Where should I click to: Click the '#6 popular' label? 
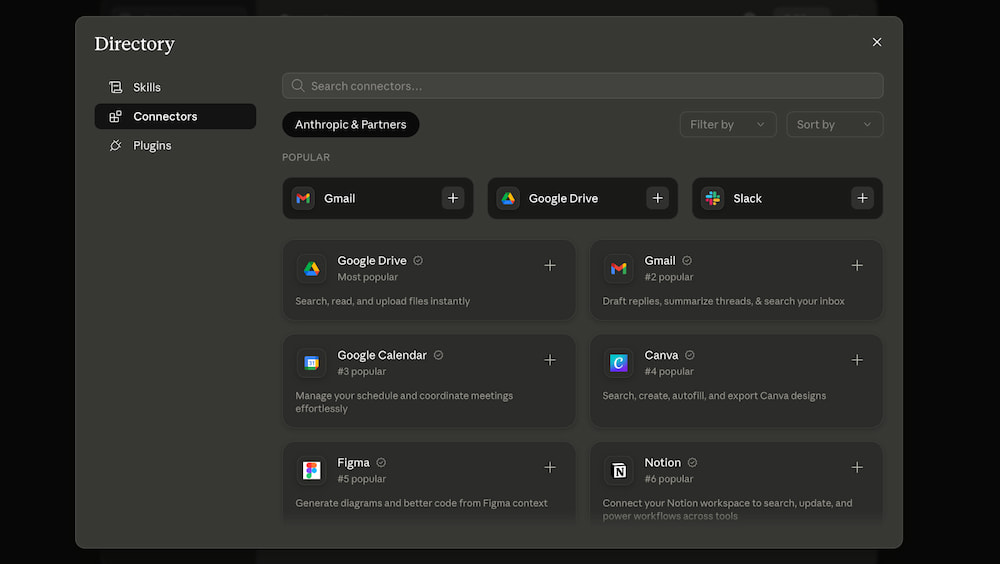(669, 479)
